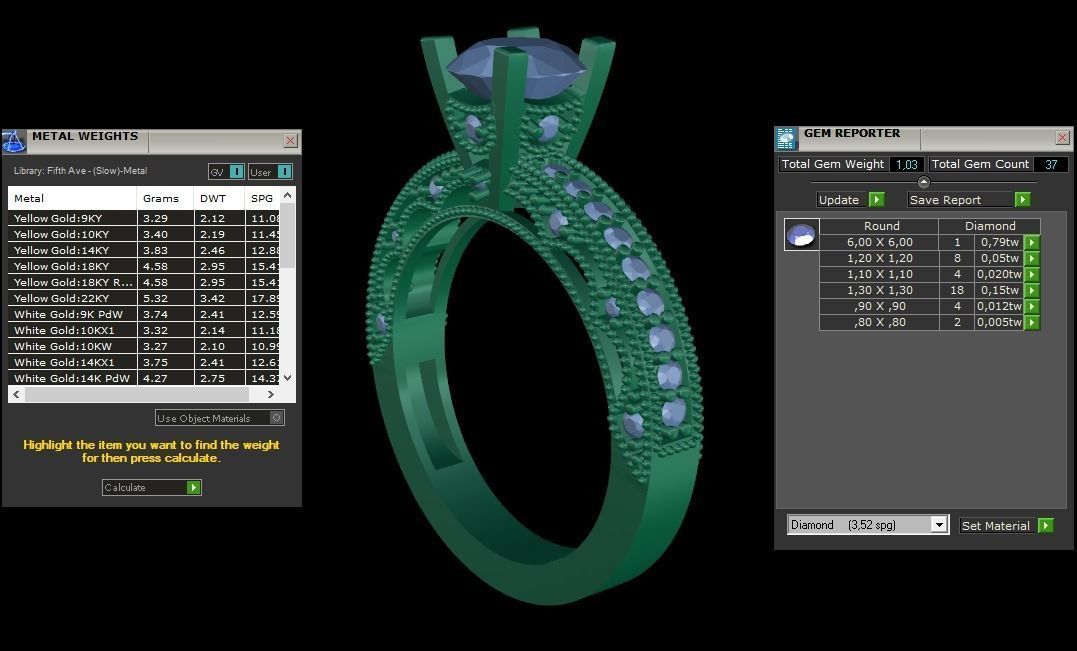Click green arrow for 0,79tw gem row
Screen dimensions: 1077x651
coord(1032,242)
